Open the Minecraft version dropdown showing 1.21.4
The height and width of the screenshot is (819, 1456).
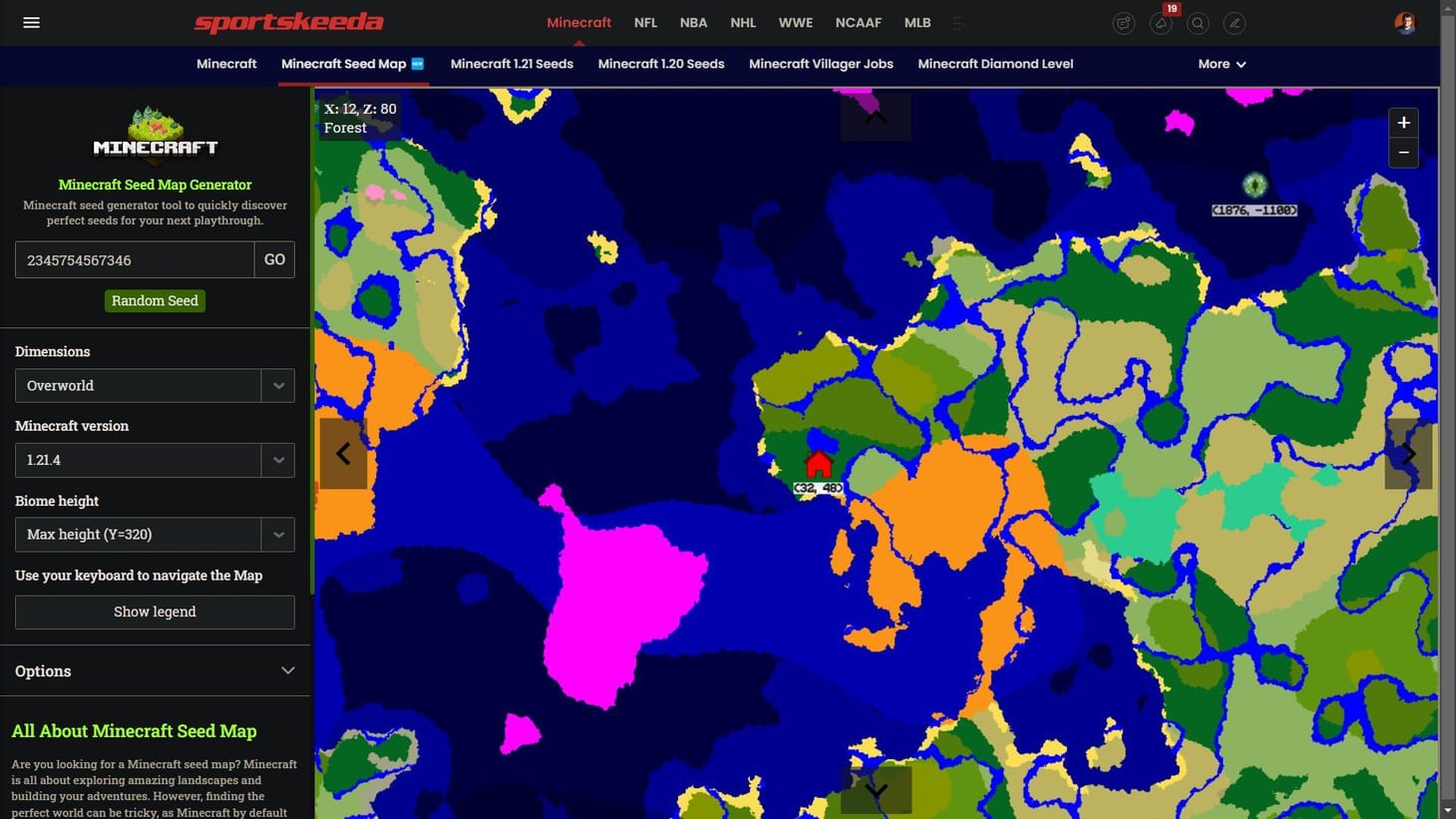click(155, 460)
